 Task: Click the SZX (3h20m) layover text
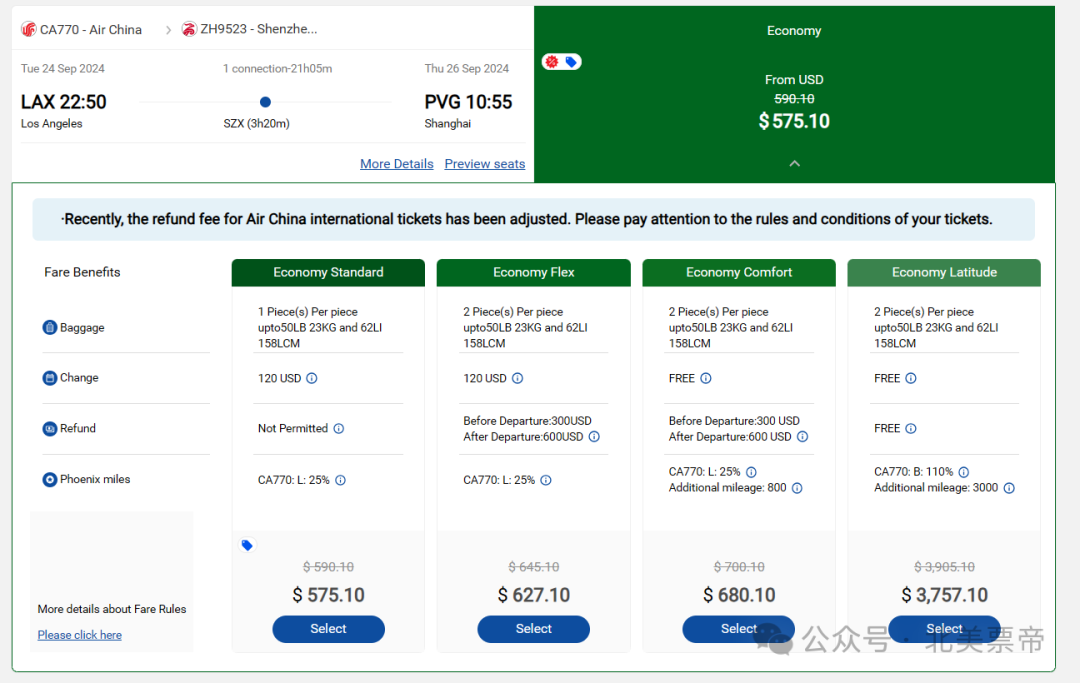point(256,123)
